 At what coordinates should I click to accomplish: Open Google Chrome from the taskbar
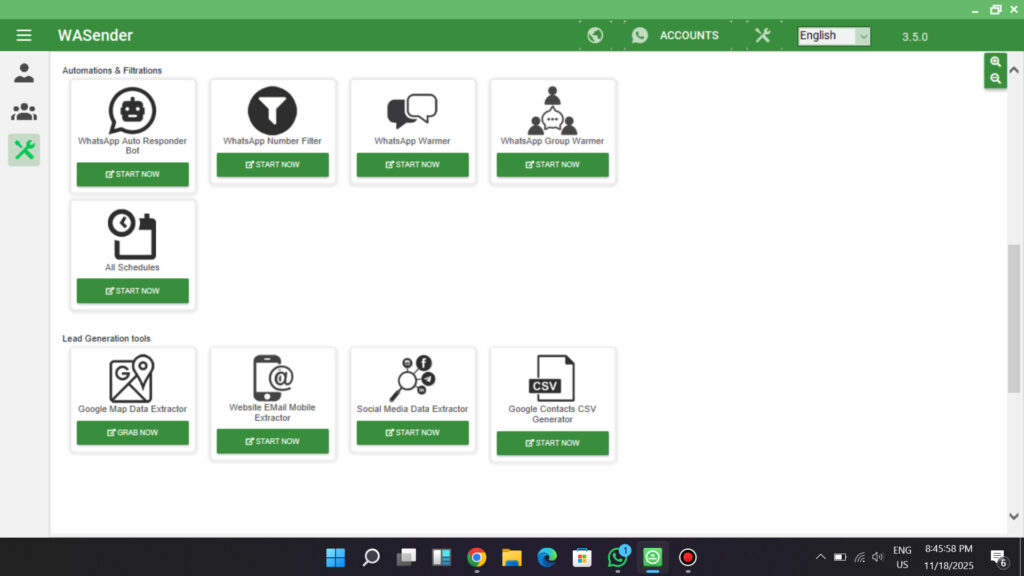click(x=477, y=557)
